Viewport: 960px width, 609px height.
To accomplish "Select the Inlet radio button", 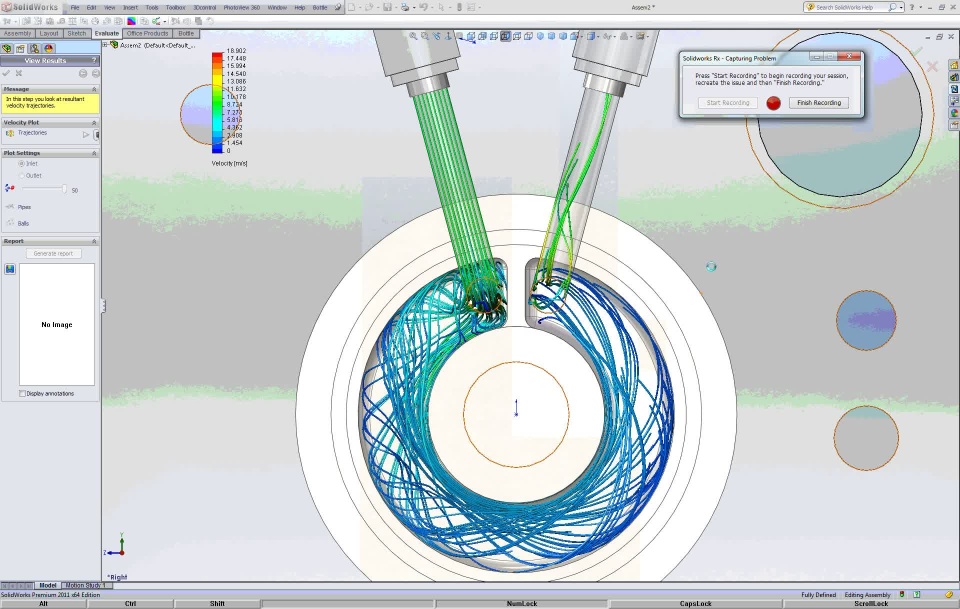I will click(x=21, y=163).
